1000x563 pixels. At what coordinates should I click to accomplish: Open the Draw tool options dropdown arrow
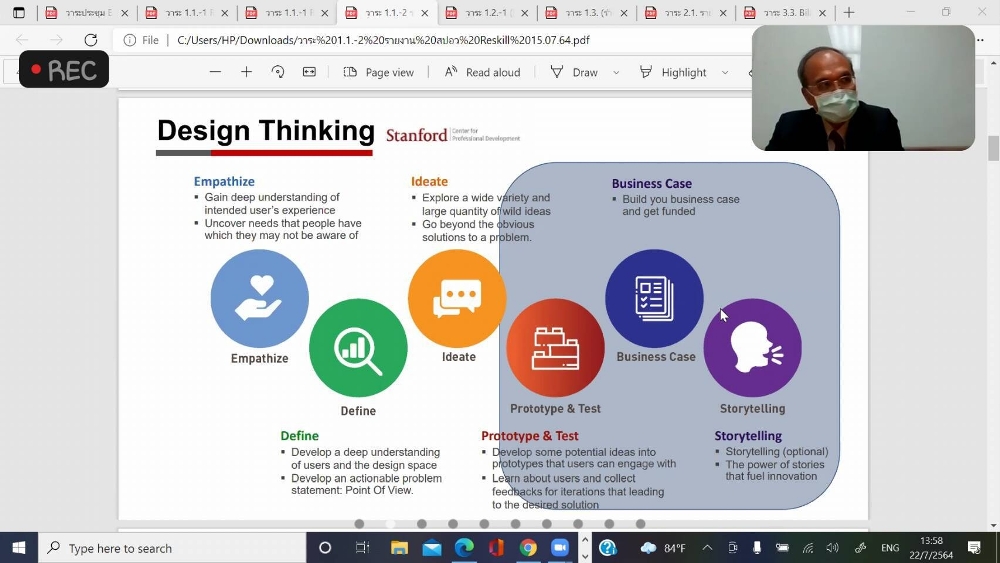click(616, 72)
